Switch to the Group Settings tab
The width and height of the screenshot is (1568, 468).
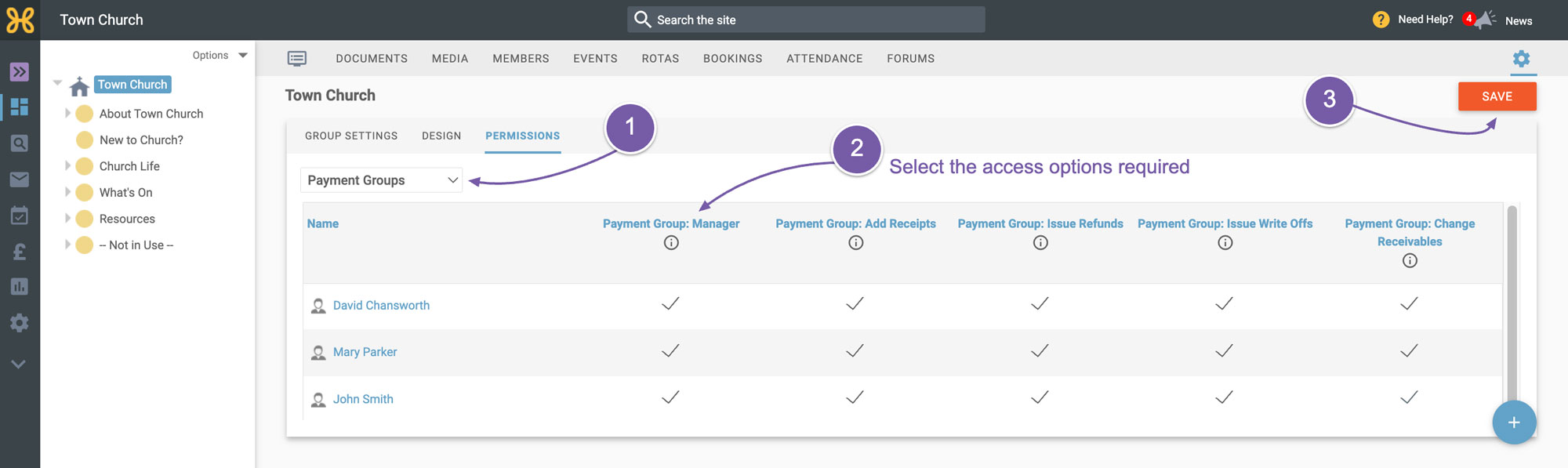[351, 136]
